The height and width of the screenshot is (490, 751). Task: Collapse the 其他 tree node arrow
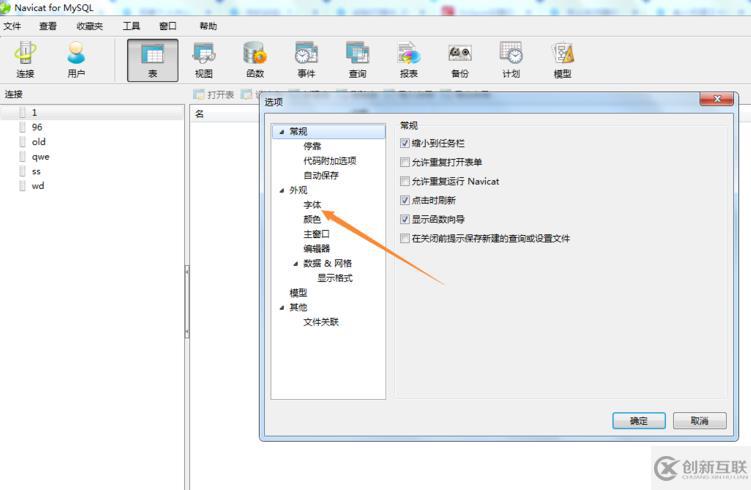(282, 308)
